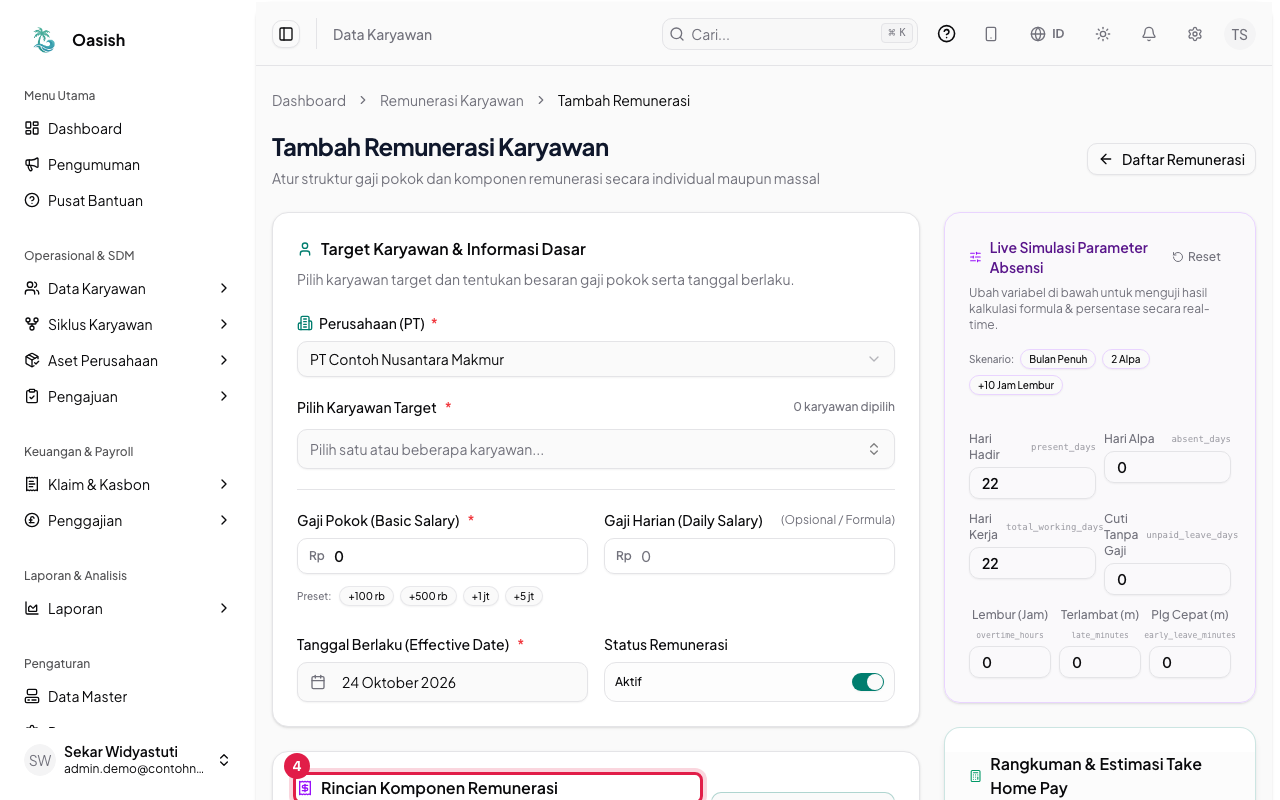Toggle the sidebar panel icon

click(x=286, y=34)
